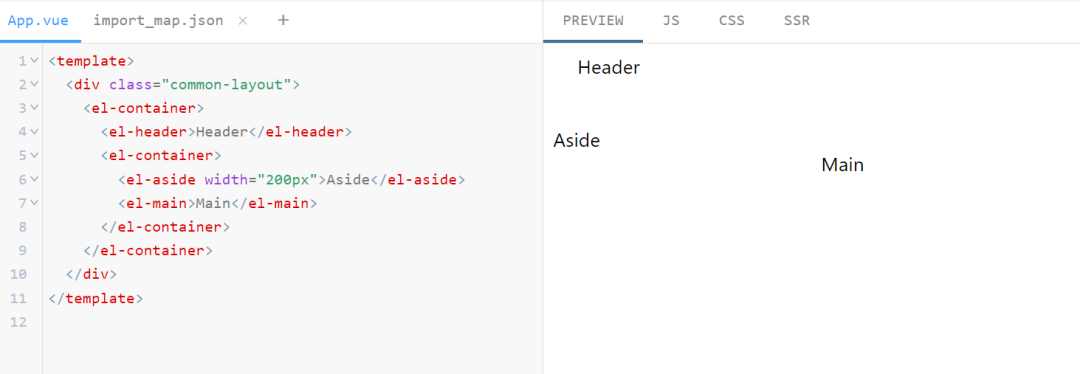Add a new file with plus icon
1080x374 pixels.
click(x=283, y=20)
